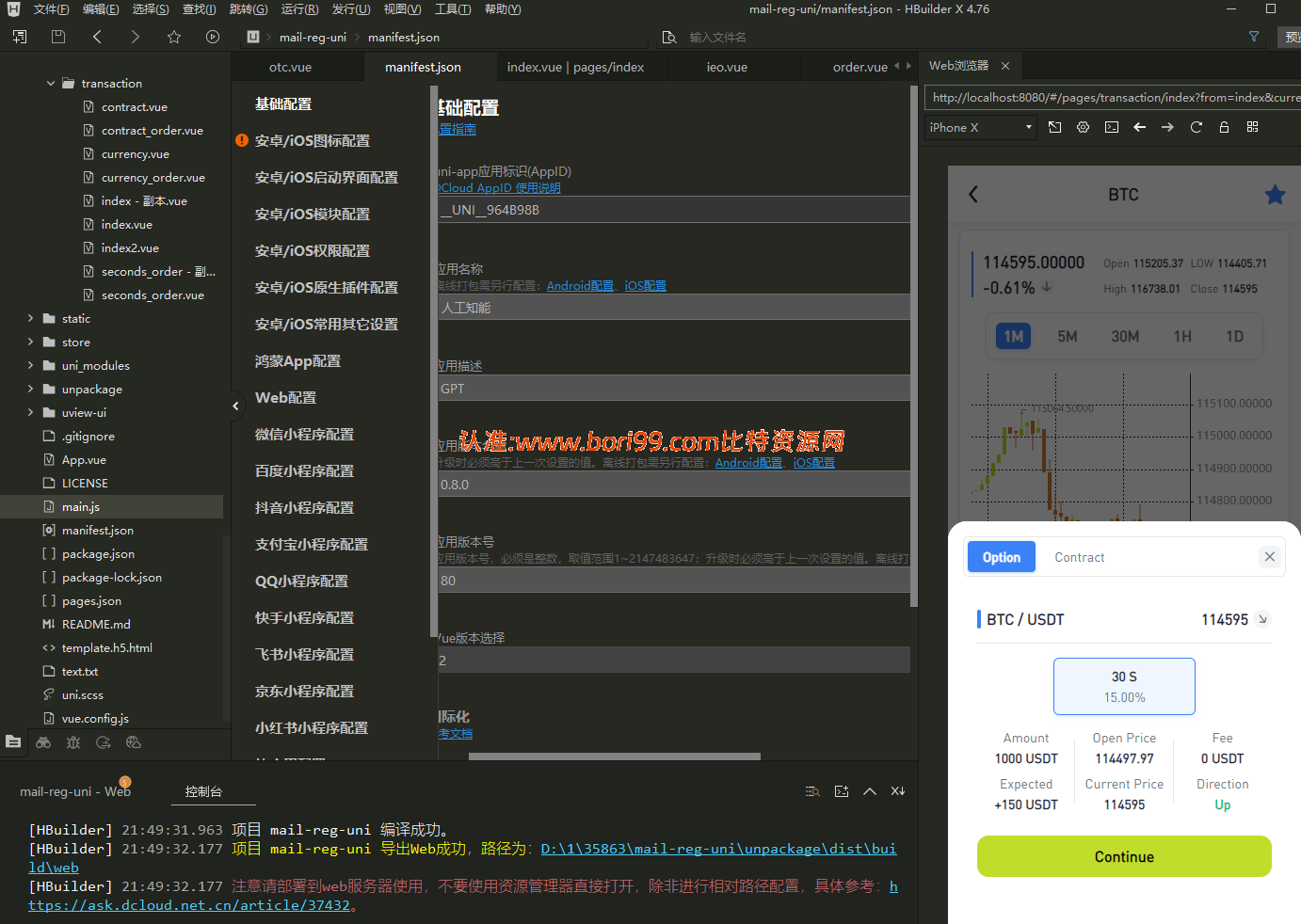This screenshot has width=1301, height=924.
Task: Click the QR code icon in browser bar
Action: click(1253, 127)
